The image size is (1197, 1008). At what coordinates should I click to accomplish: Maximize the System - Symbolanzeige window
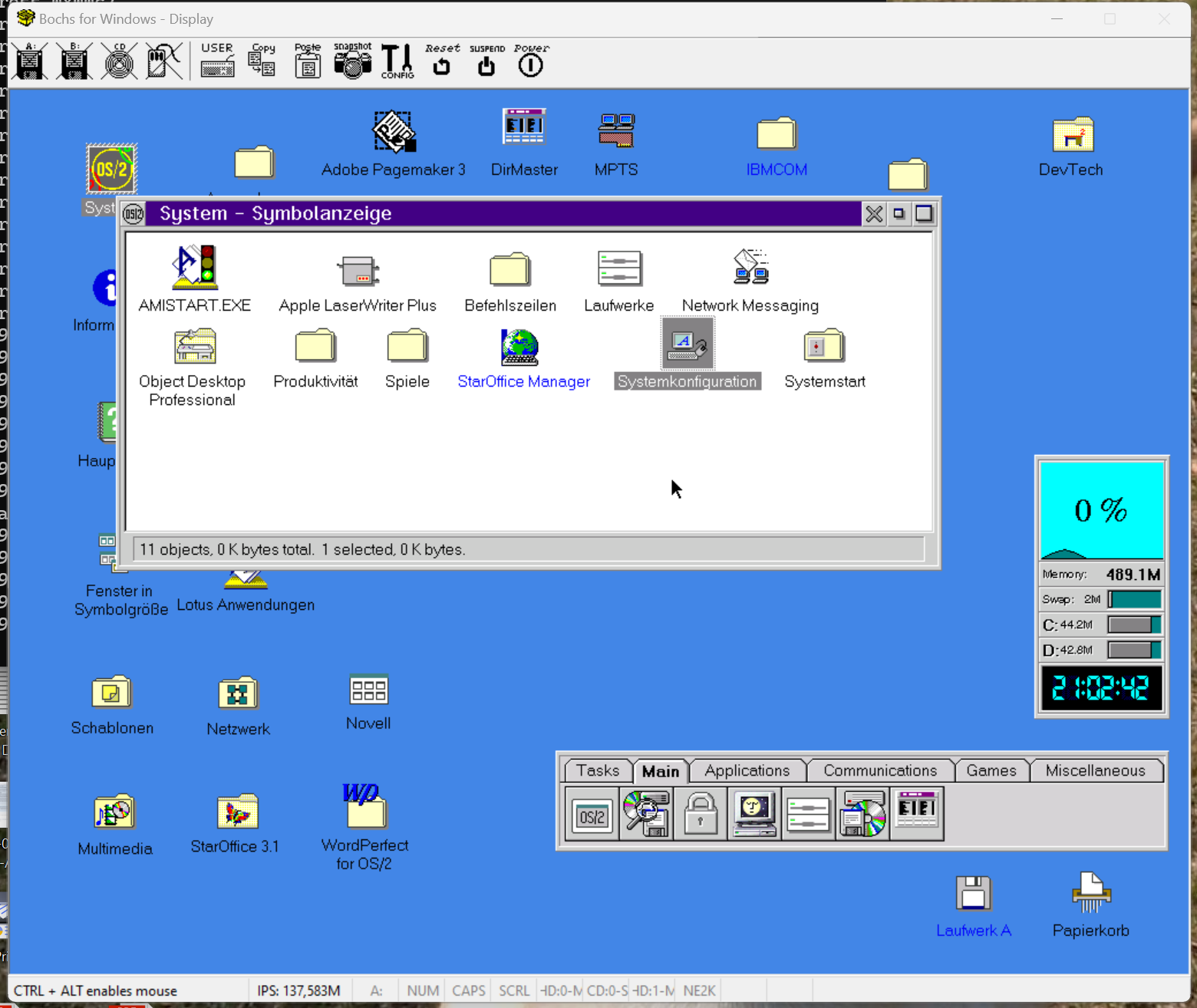coord(924,213)
